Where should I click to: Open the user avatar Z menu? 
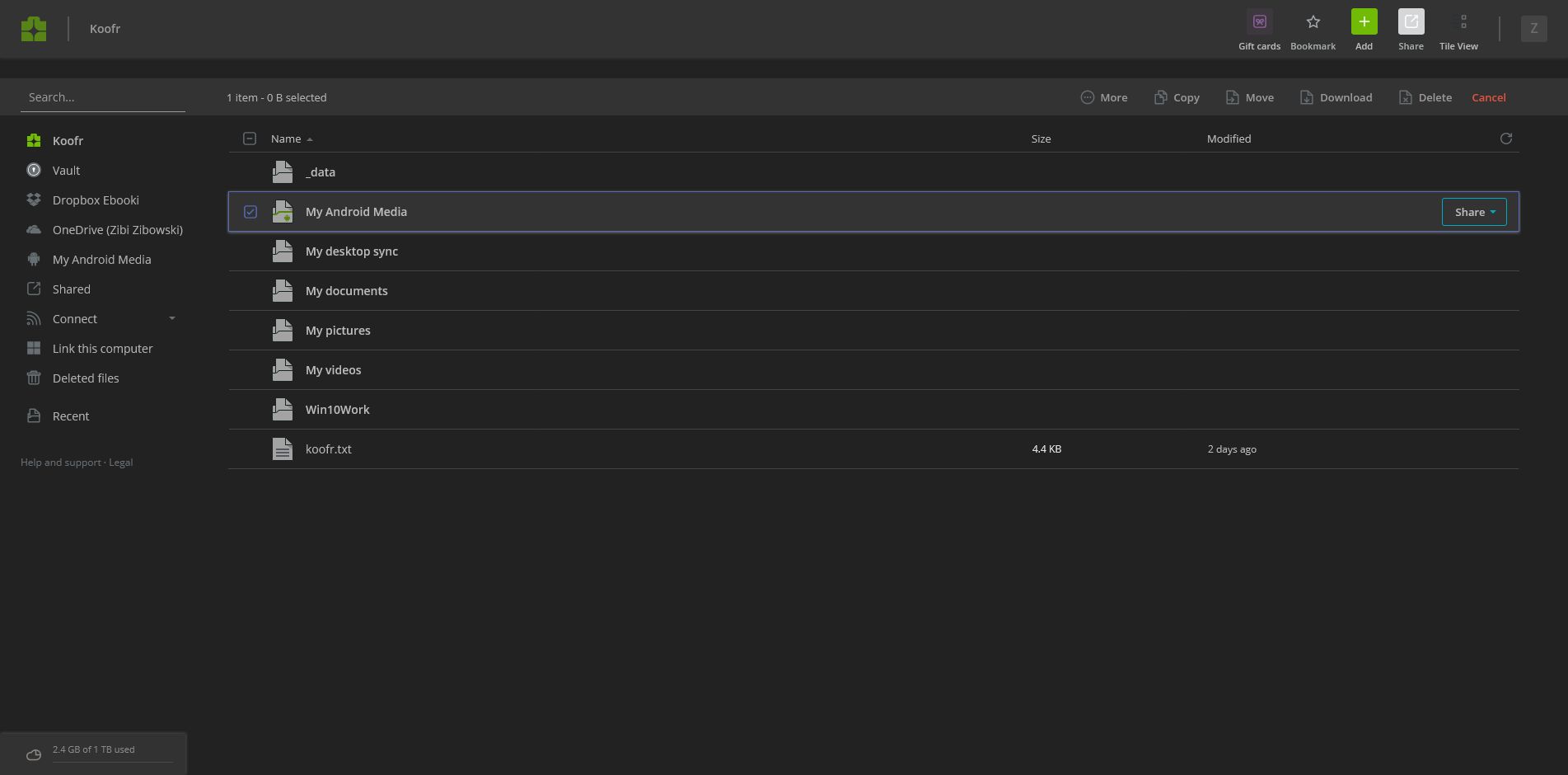[x=1533, y=28]
